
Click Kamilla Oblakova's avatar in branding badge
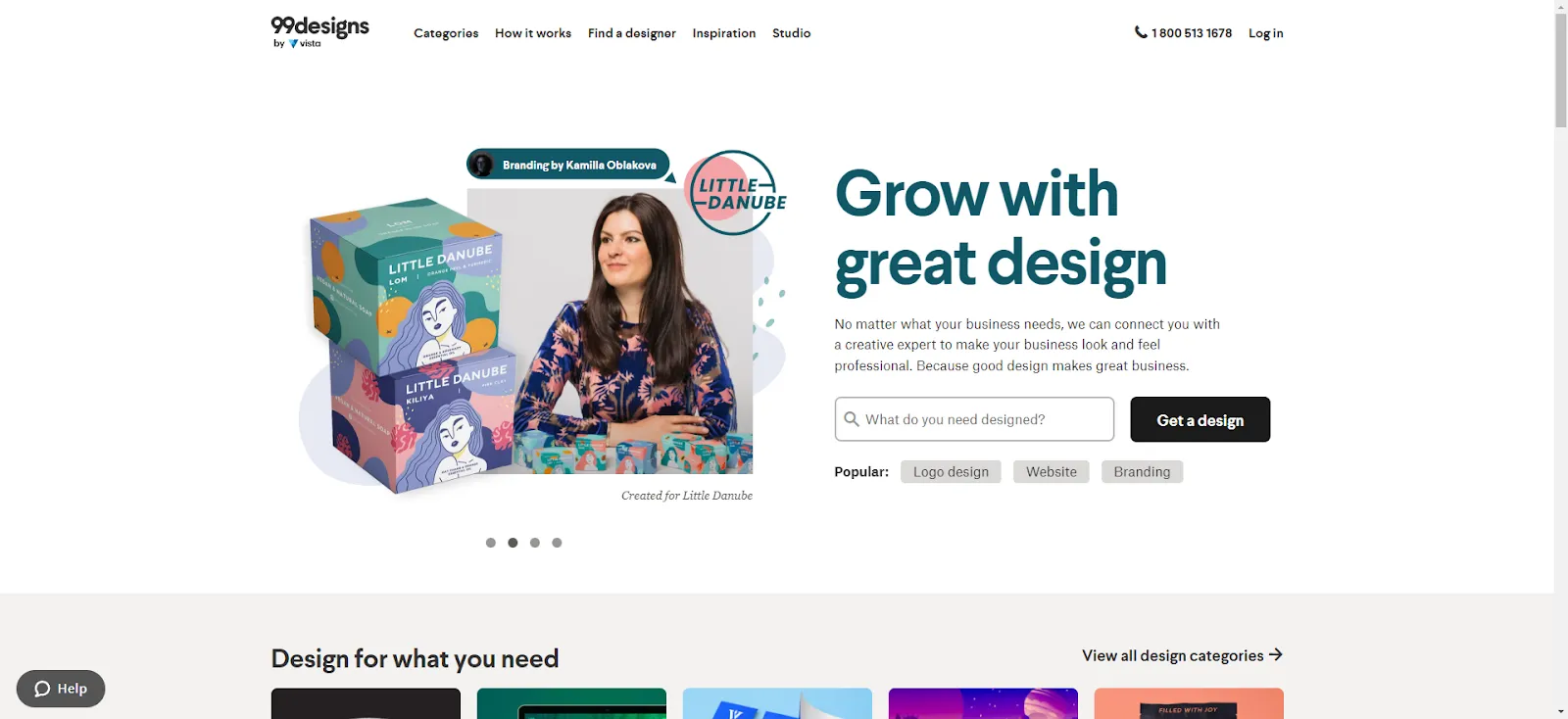481,165
